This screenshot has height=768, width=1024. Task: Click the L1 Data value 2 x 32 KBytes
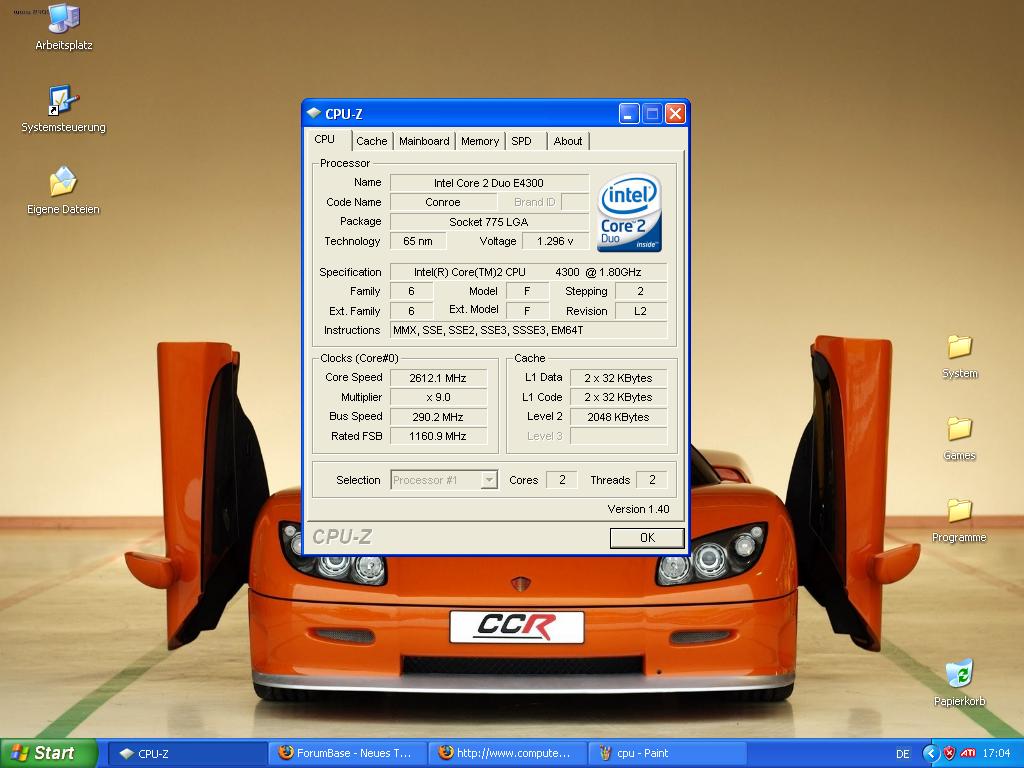618,378
